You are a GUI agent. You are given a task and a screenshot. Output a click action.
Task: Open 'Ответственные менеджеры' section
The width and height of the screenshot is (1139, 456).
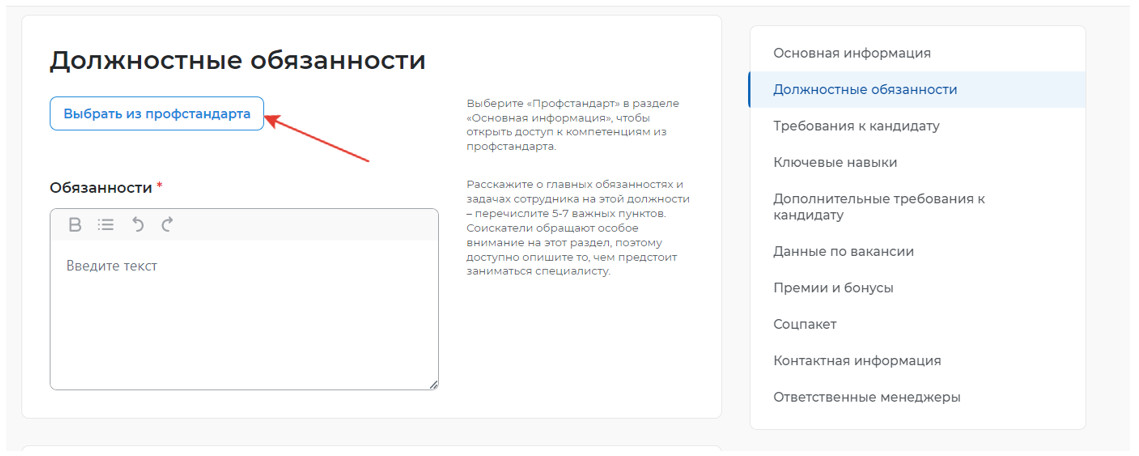coord(866,397)
